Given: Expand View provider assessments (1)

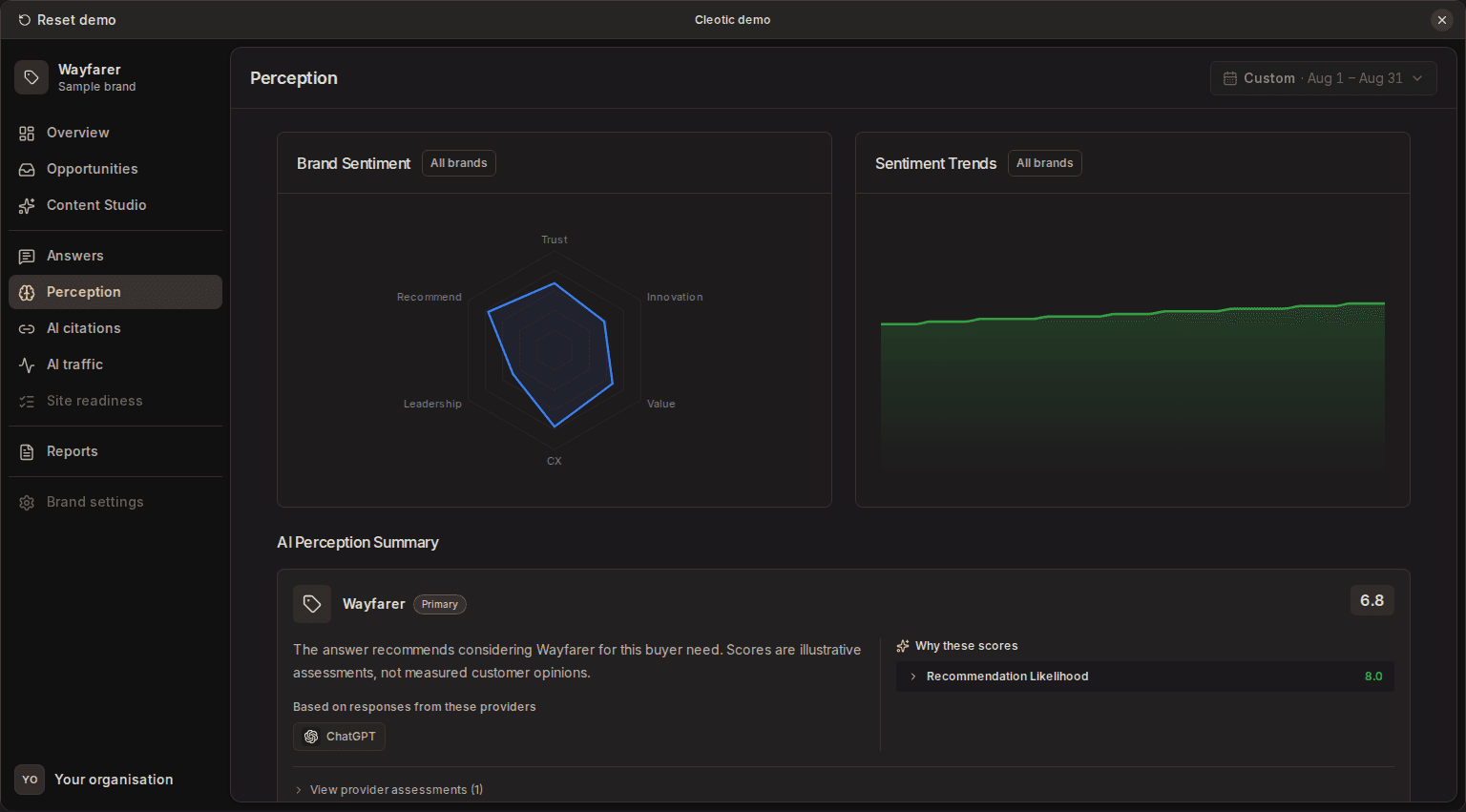Looking at the screenshot, I should coord(388,790).
